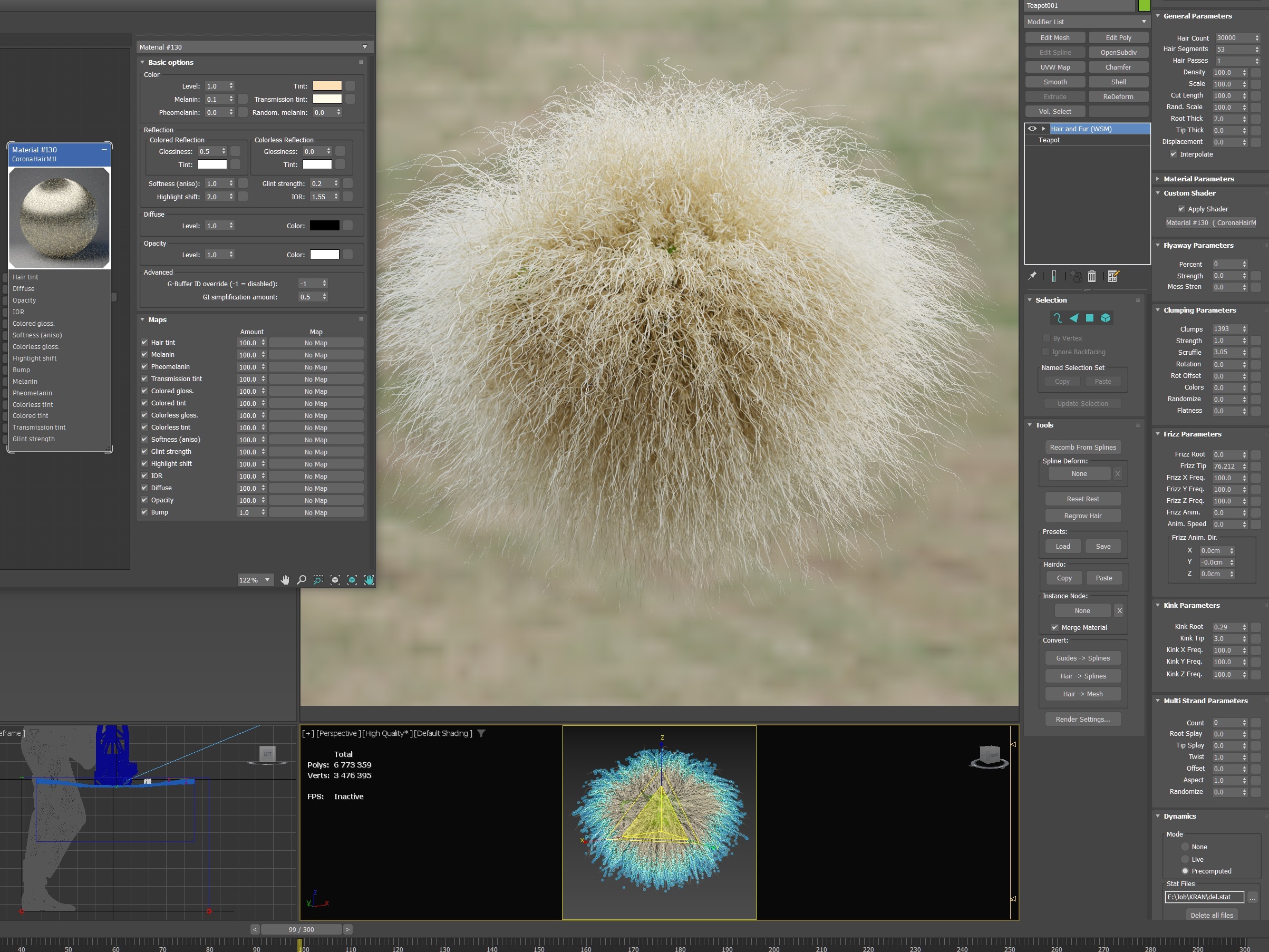This screenshot has width=1269, height=952.
Task: Select the cube Element selection icon
Action: click(x=1106, y=318)
